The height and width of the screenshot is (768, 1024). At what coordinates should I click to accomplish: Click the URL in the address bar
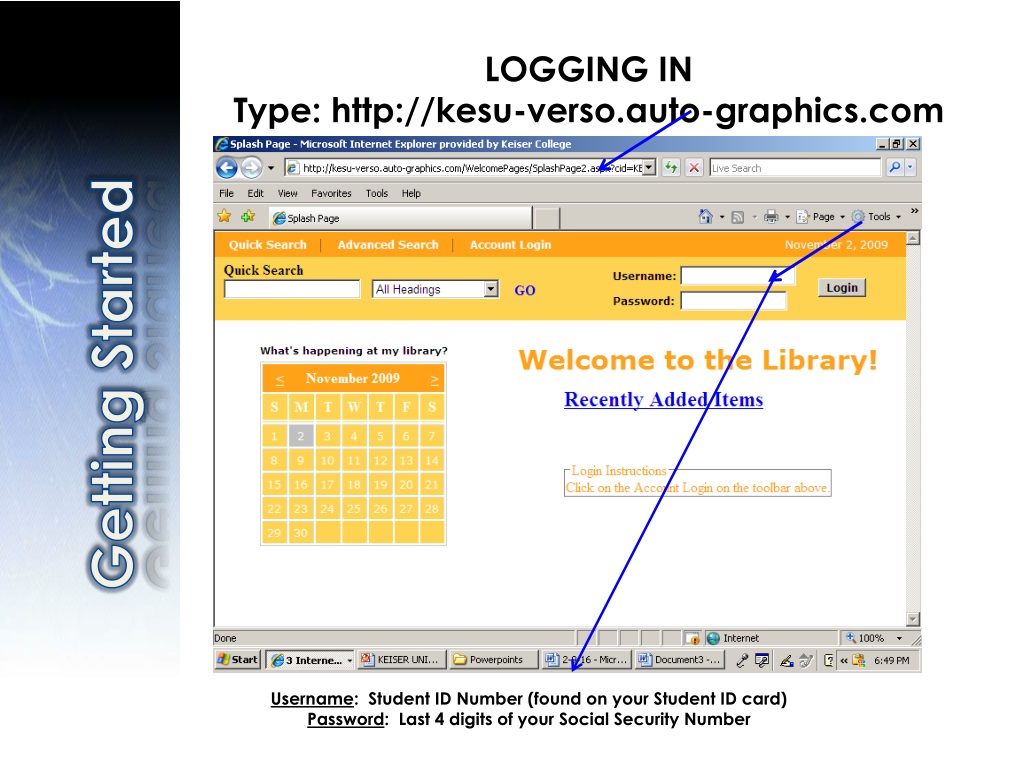pyautogui.click(x=472, y=168)
